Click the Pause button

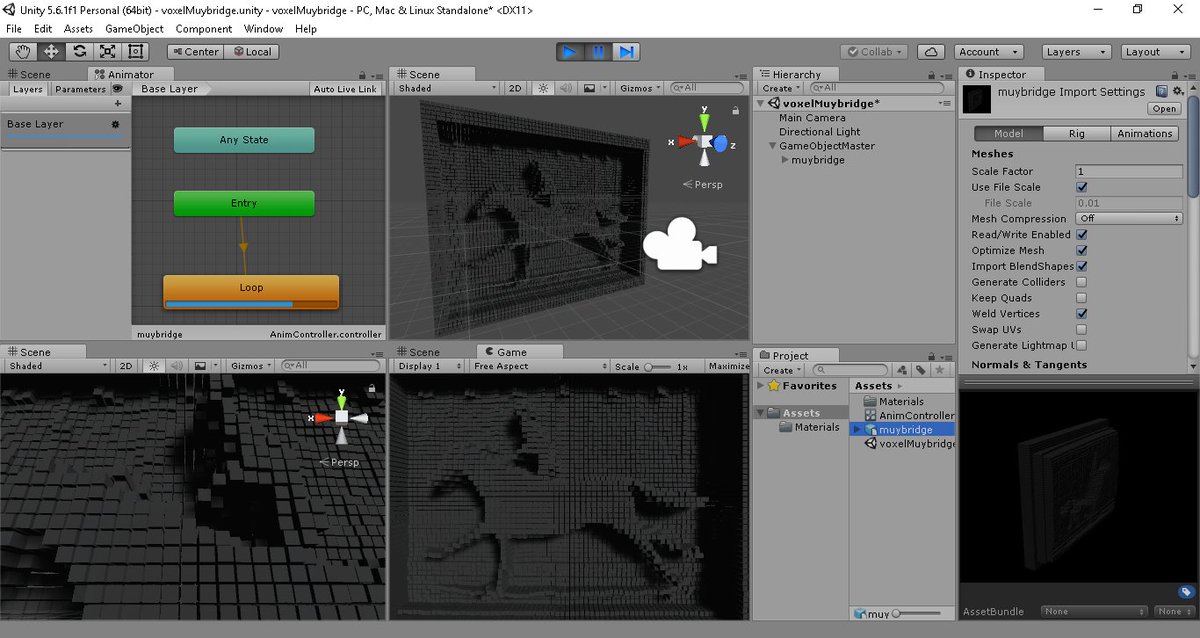click(598, 52)
